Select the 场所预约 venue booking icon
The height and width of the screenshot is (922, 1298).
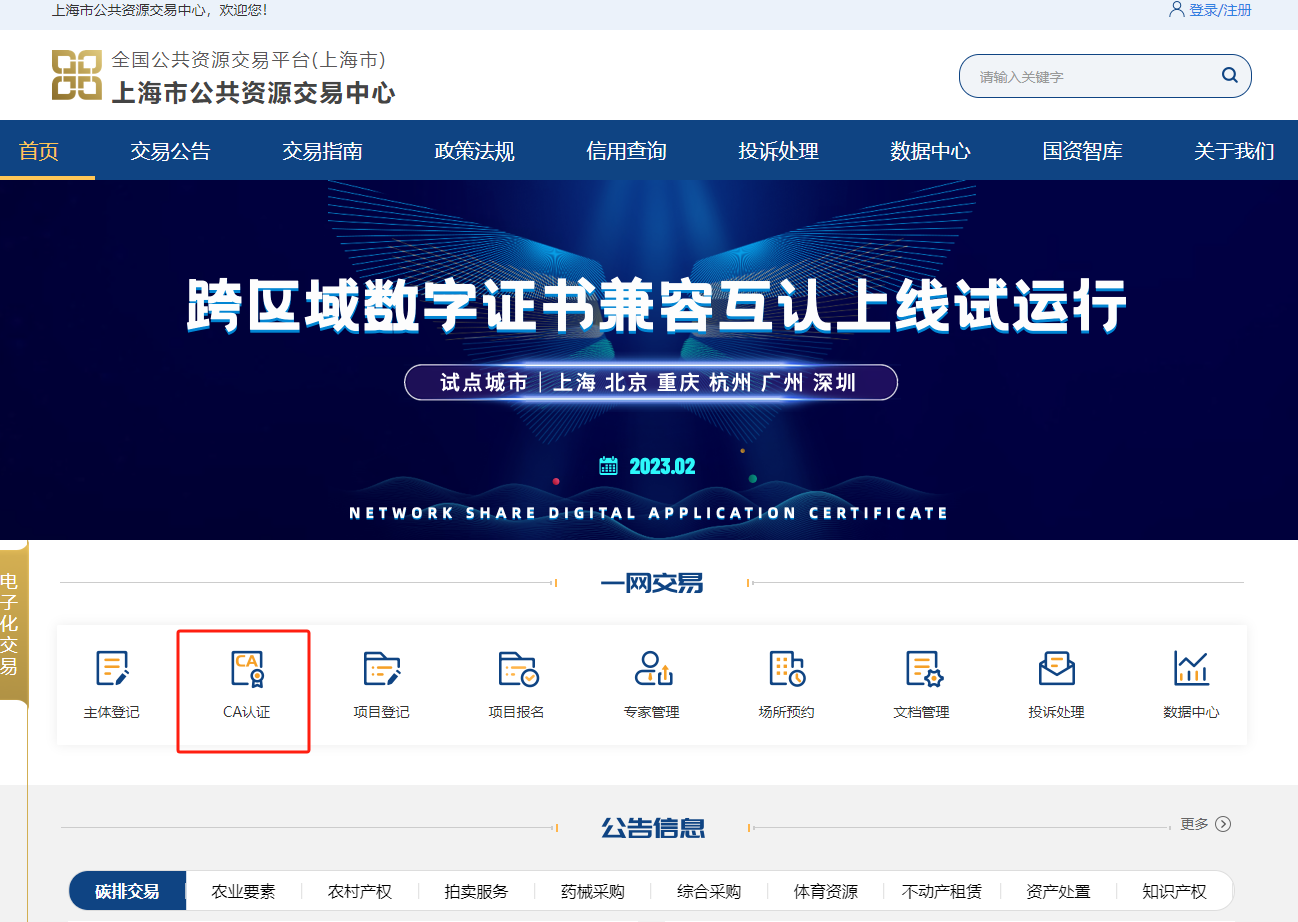coord(786,685)
